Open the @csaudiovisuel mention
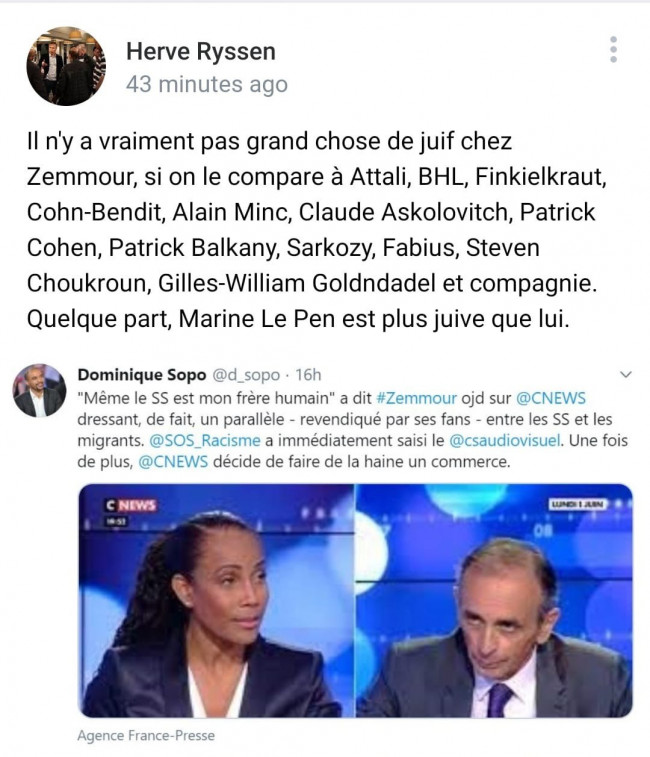 tap(505, 441)
